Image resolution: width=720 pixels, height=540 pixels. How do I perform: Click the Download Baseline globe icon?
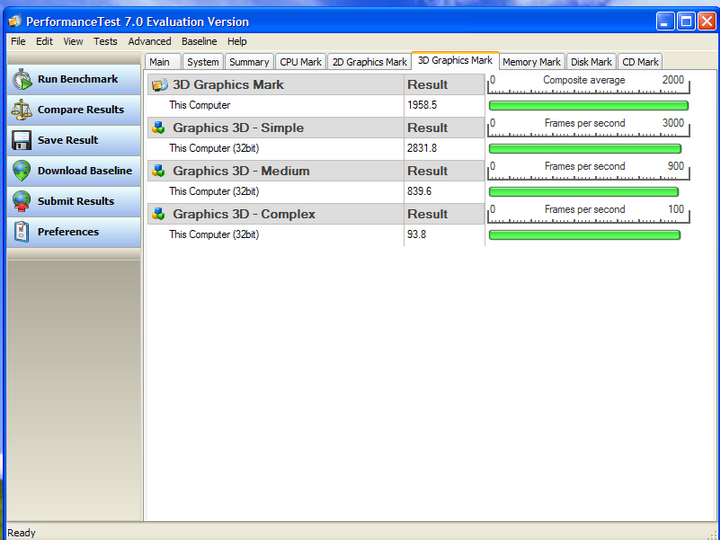pos(22,170)
